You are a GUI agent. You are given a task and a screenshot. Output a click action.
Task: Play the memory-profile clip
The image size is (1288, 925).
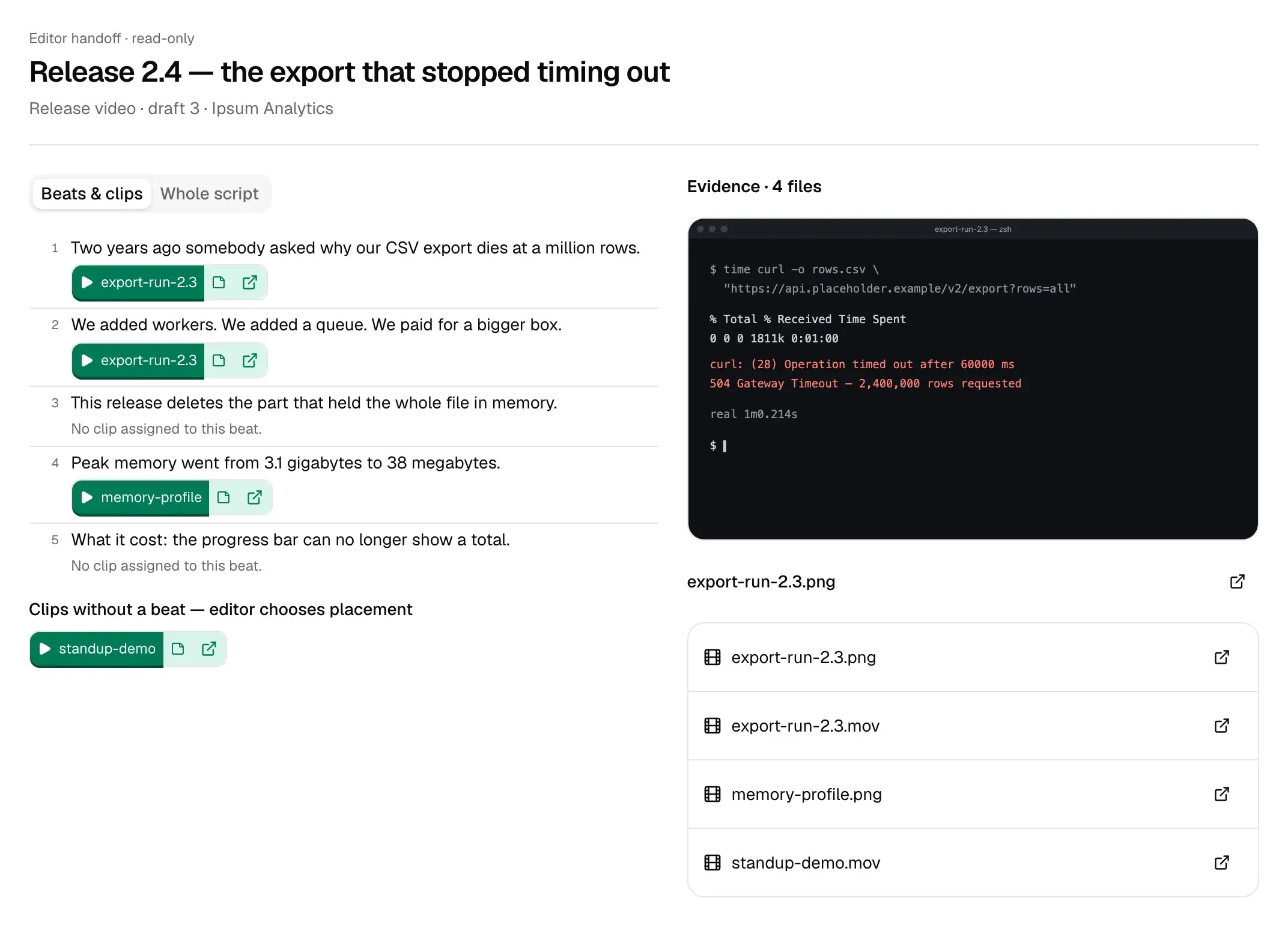141,497
